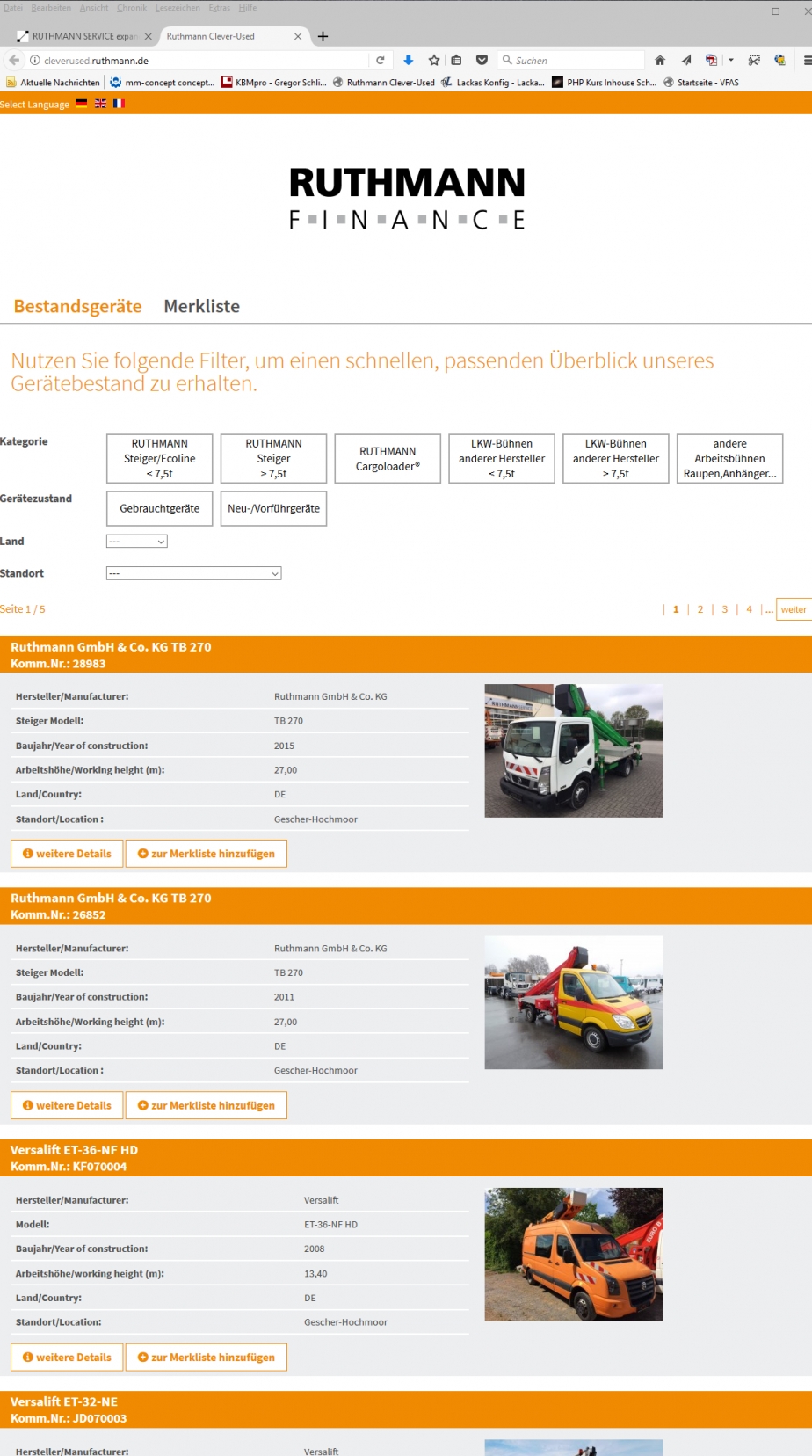
Task: Click the screenshot scissors toolbar icon
Action: coord(754,60)
